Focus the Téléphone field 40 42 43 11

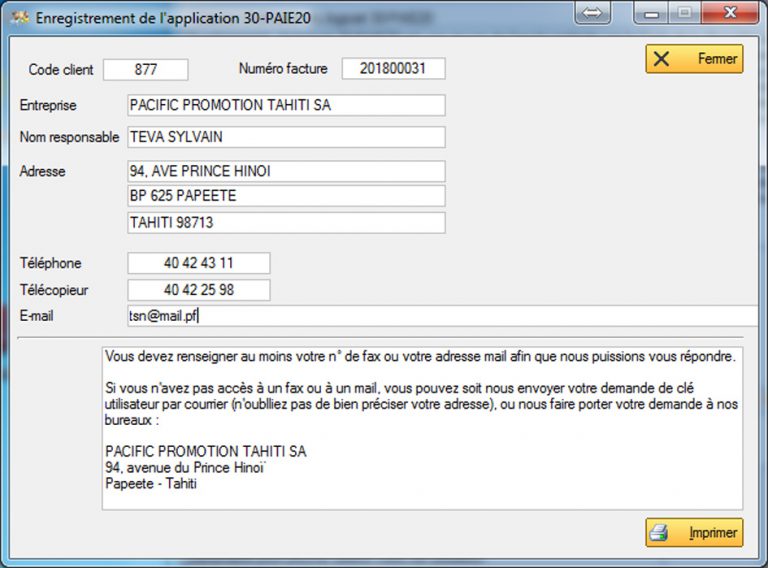coord(198,263)
